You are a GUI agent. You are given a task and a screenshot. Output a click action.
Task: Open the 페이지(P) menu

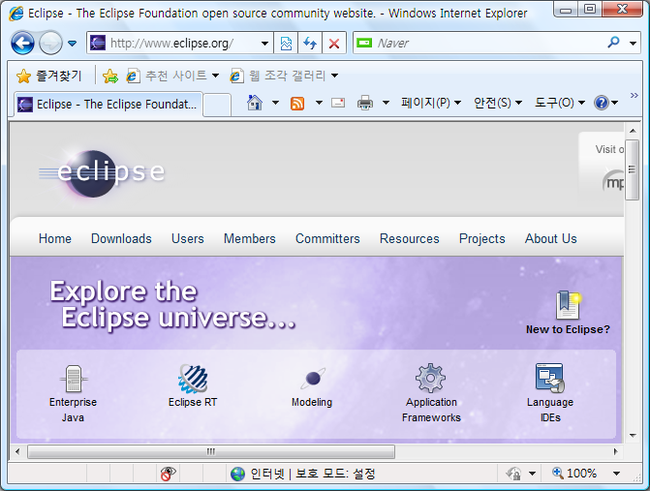click(431, 102)
